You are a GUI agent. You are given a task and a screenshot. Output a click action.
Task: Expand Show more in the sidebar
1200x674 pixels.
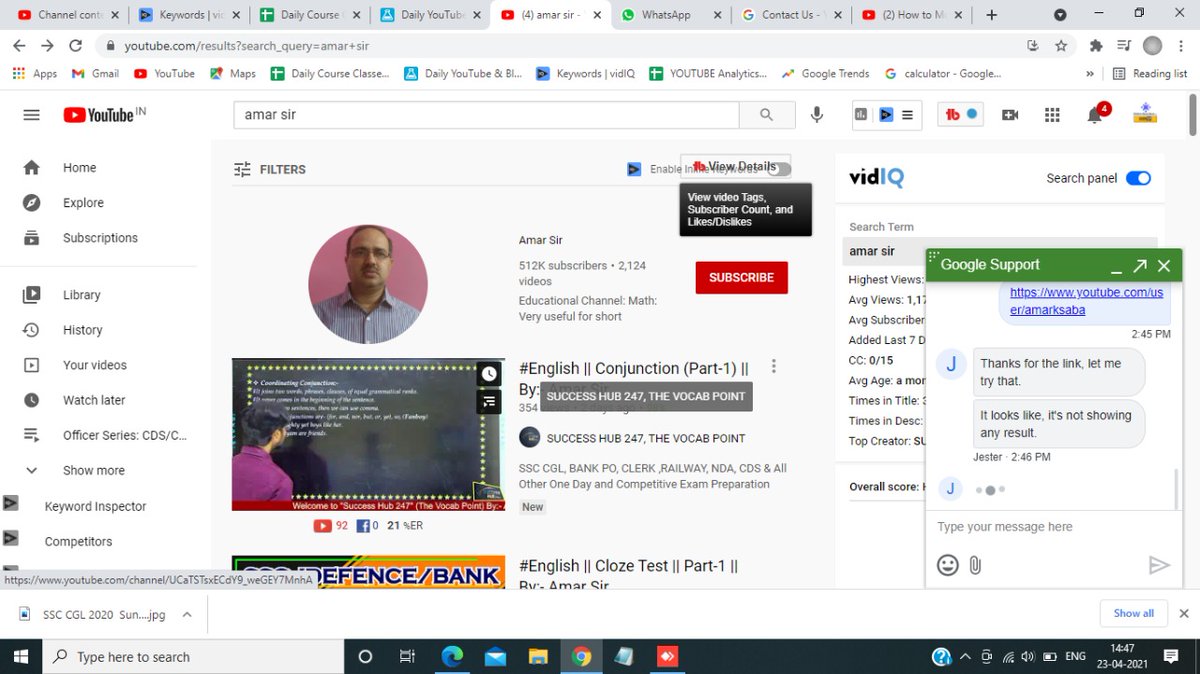[x=94, y=470]
